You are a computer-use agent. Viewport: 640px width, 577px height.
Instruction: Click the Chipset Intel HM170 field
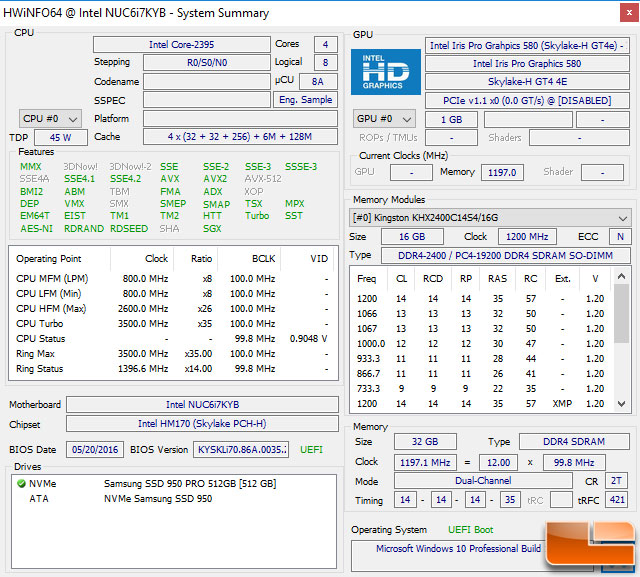202,424
